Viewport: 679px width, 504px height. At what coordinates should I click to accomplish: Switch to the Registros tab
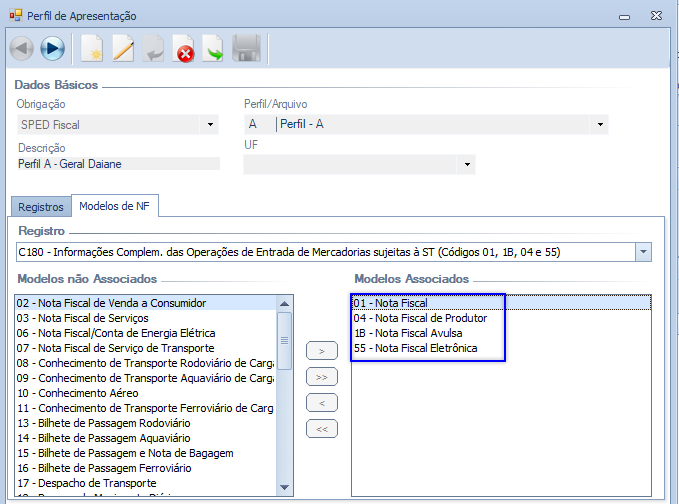[x=41, y=207]
